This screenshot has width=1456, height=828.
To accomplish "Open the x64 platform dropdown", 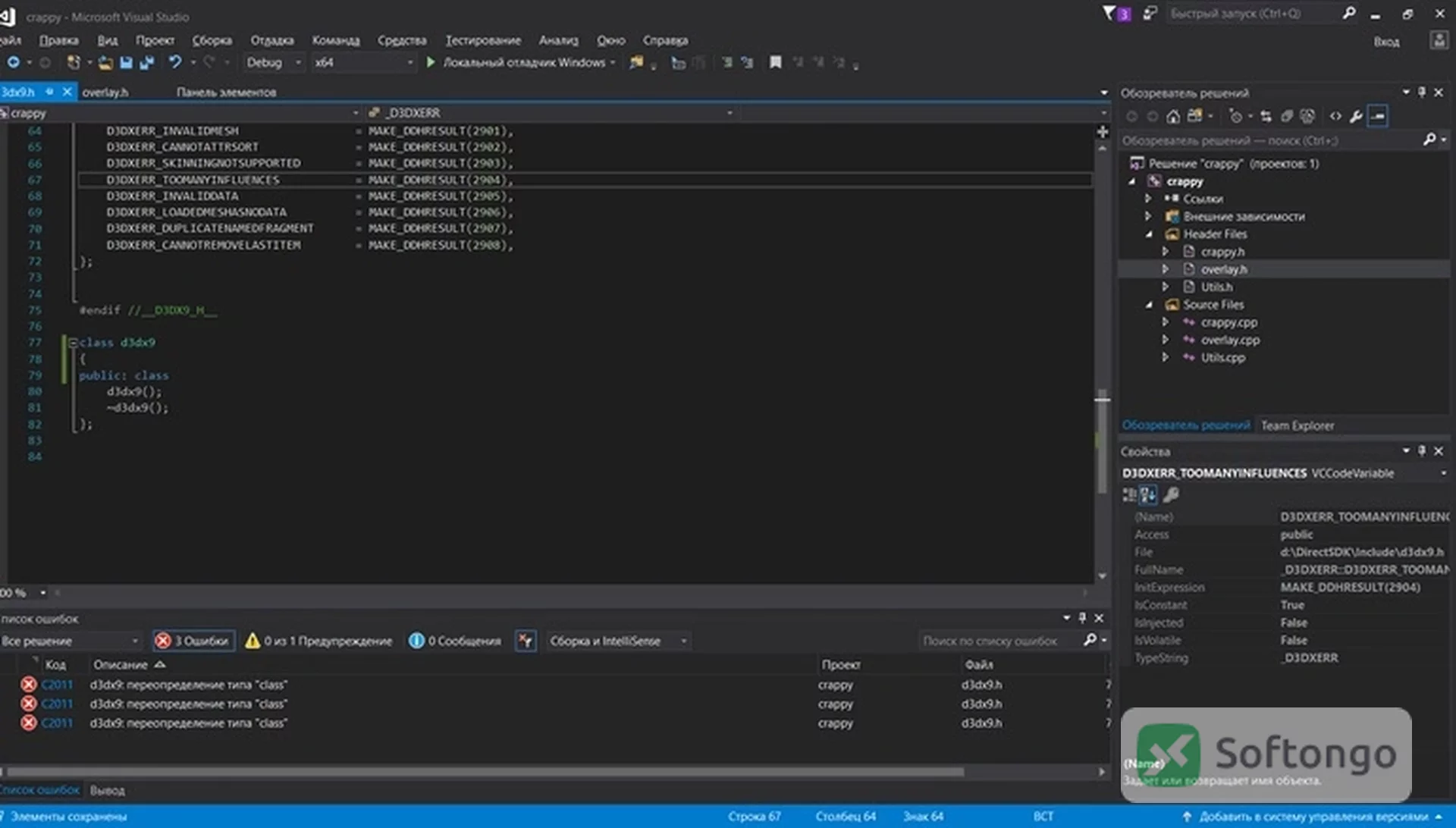I will point(364,62).
